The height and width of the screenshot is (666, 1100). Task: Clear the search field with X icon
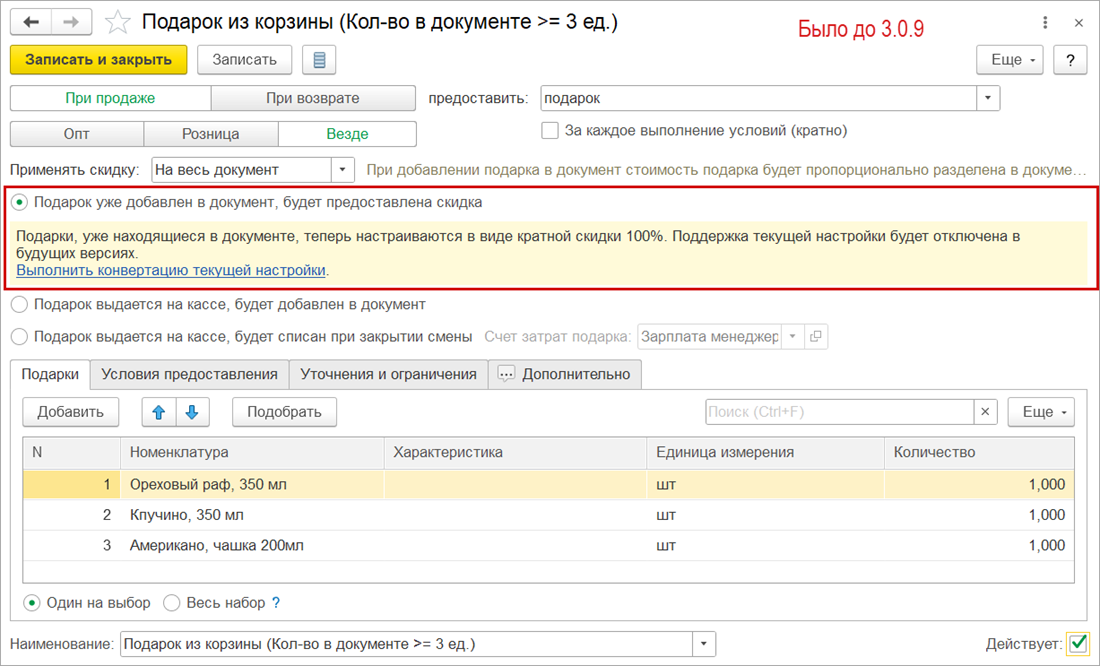(986, 411)
